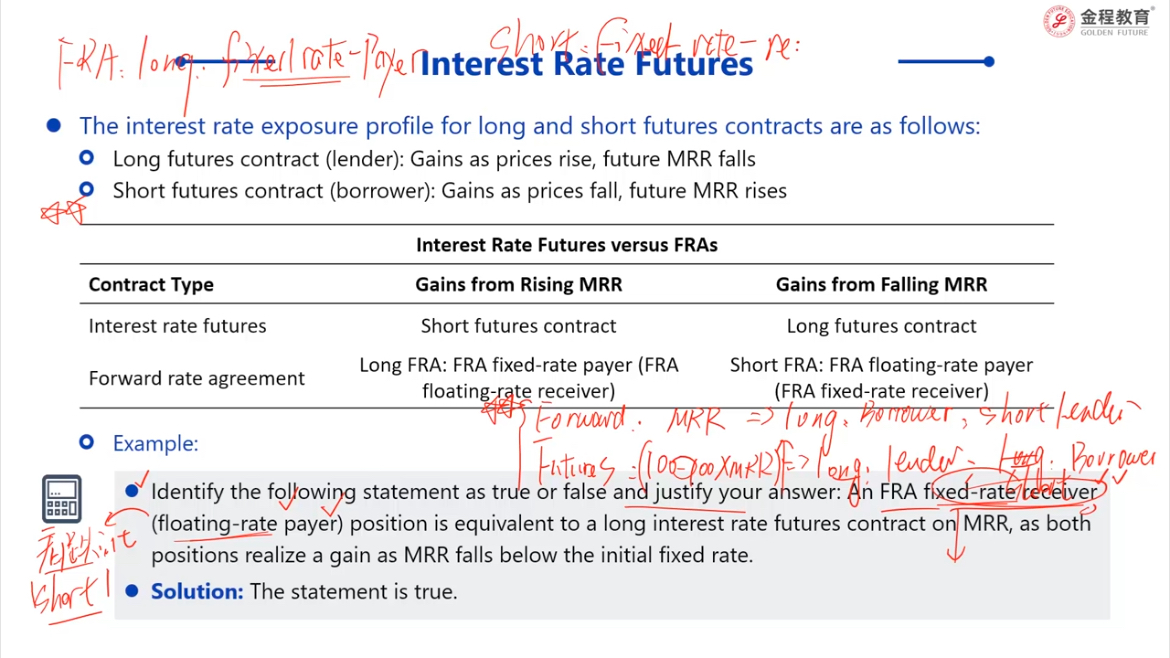Click the bold 'Solution:' label
The width and height of the screenshot is (1170, 658).
[197, 592]
